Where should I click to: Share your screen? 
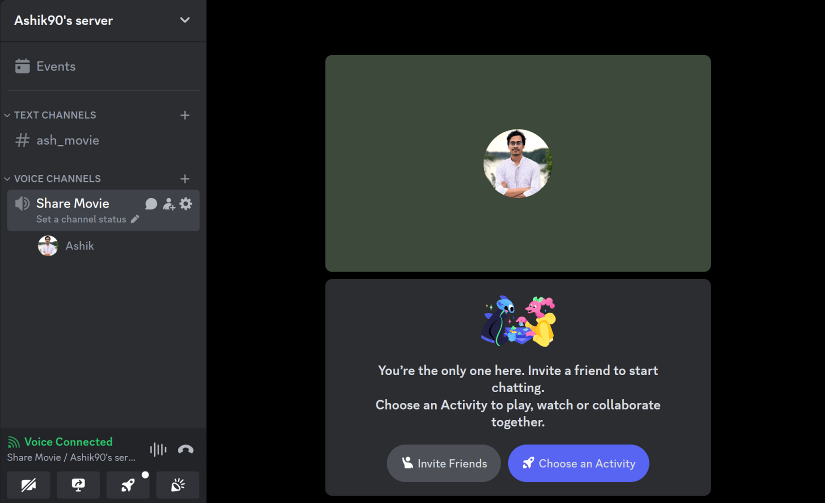(x=78, y=485)
